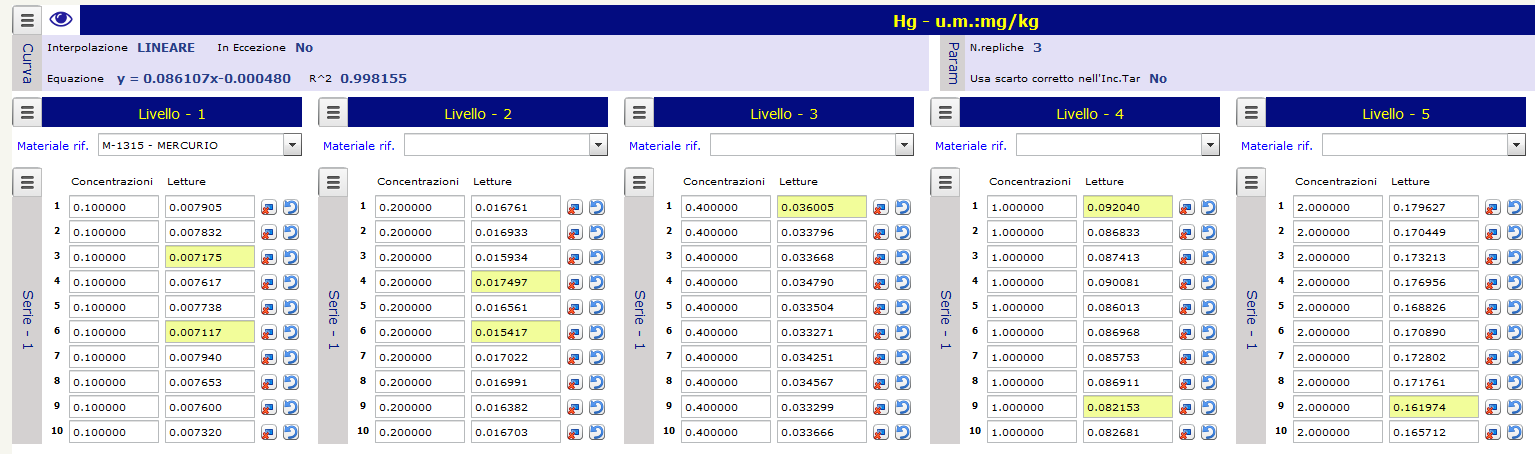The image size is (1535, 454).
Task: Click red-X icon beside reading 0.007175
Action: pos(269,257)
